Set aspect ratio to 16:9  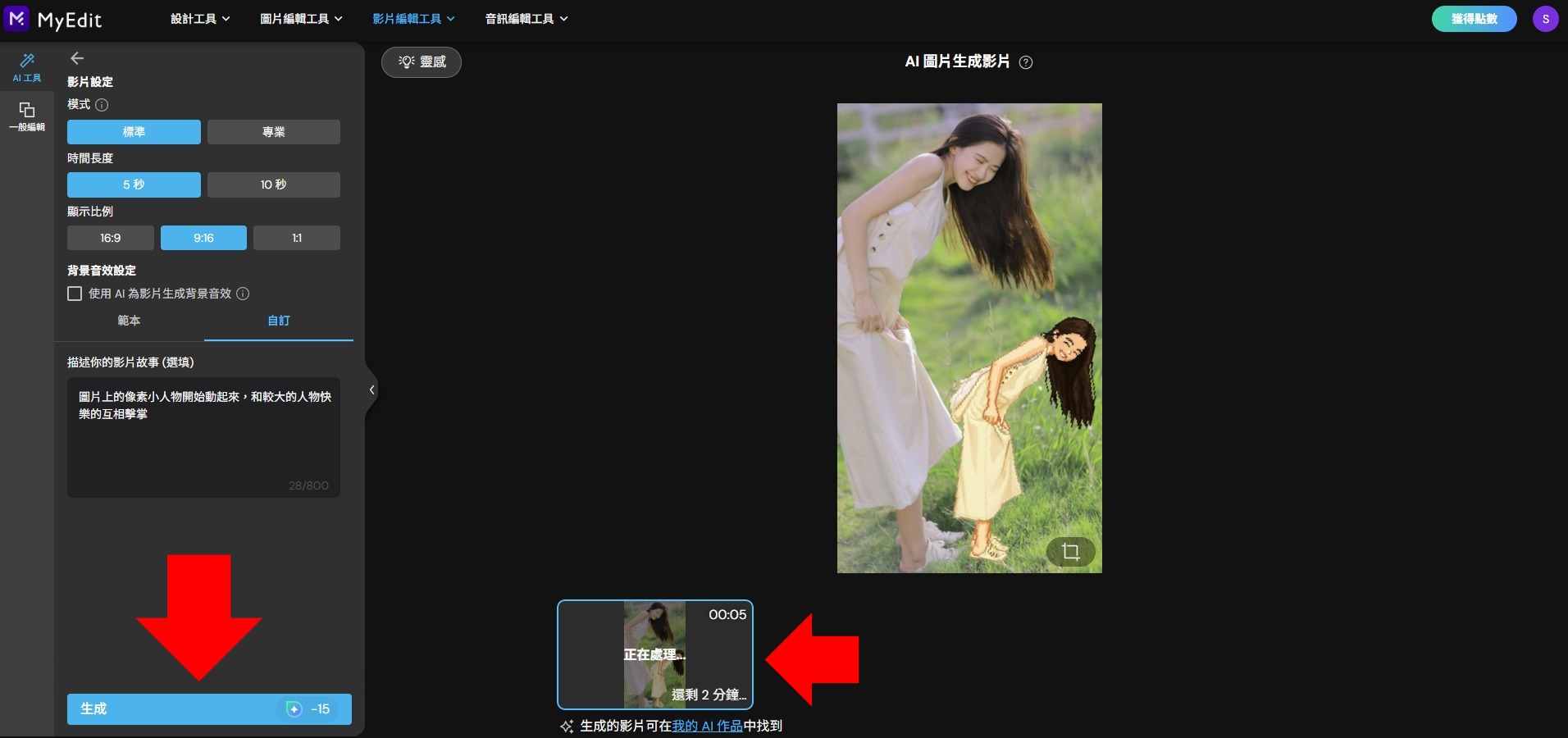pyautogui.click(x=110, y=238)
